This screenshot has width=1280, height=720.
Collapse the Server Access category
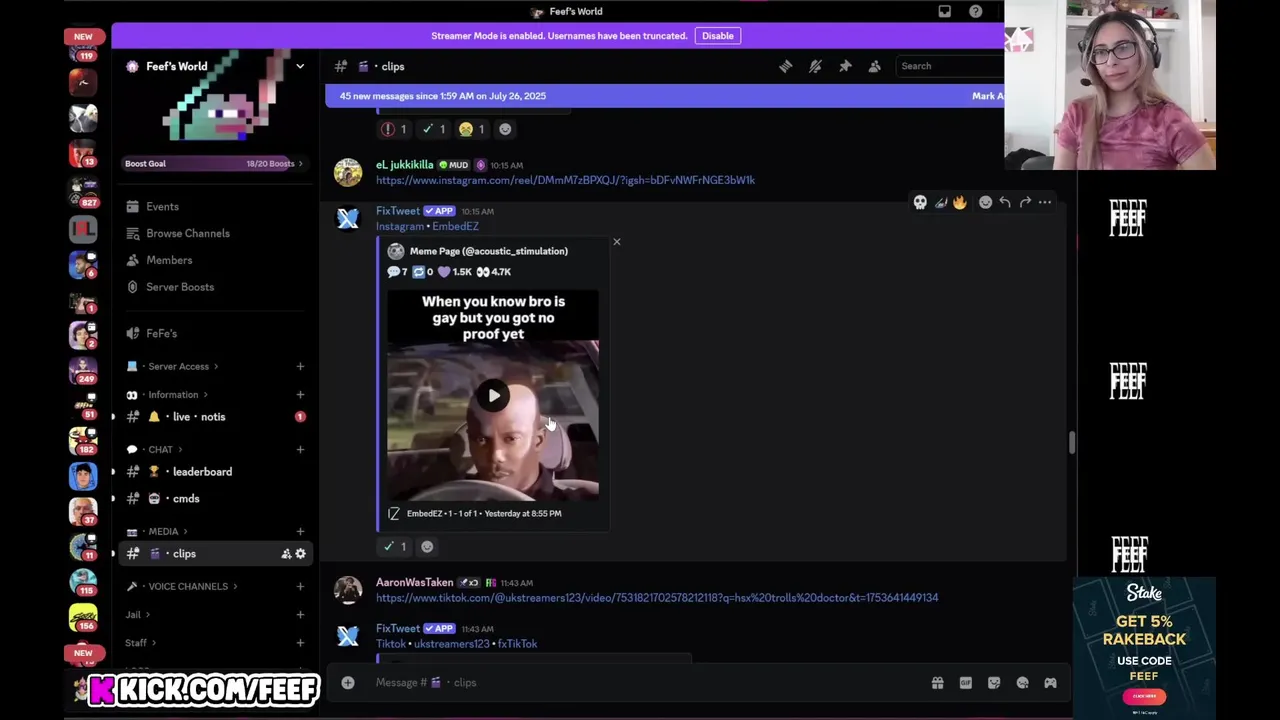coord(178,366)
